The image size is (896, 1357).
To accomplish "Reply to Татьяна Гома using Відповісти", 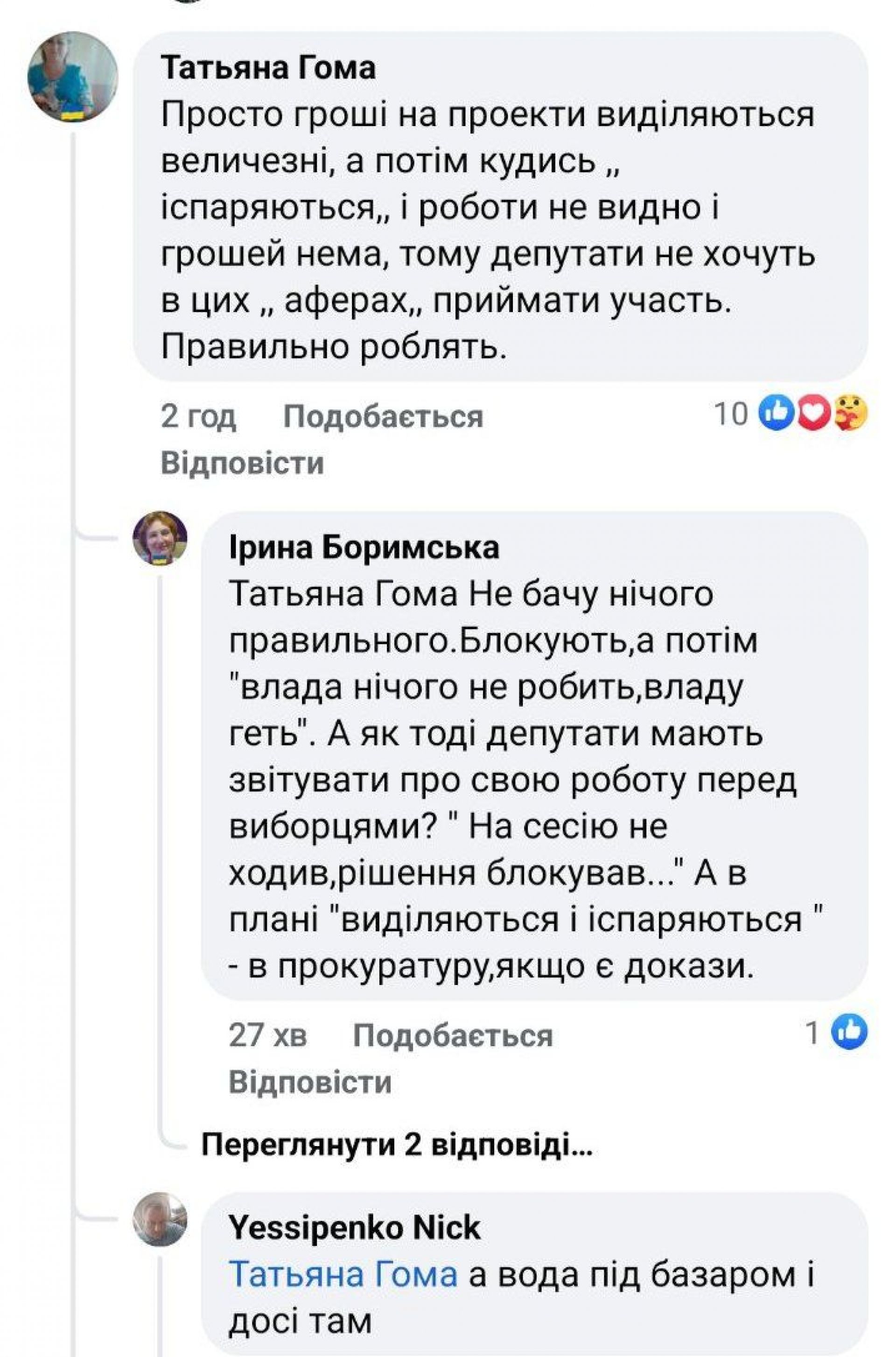I will (x=242, y=463).
